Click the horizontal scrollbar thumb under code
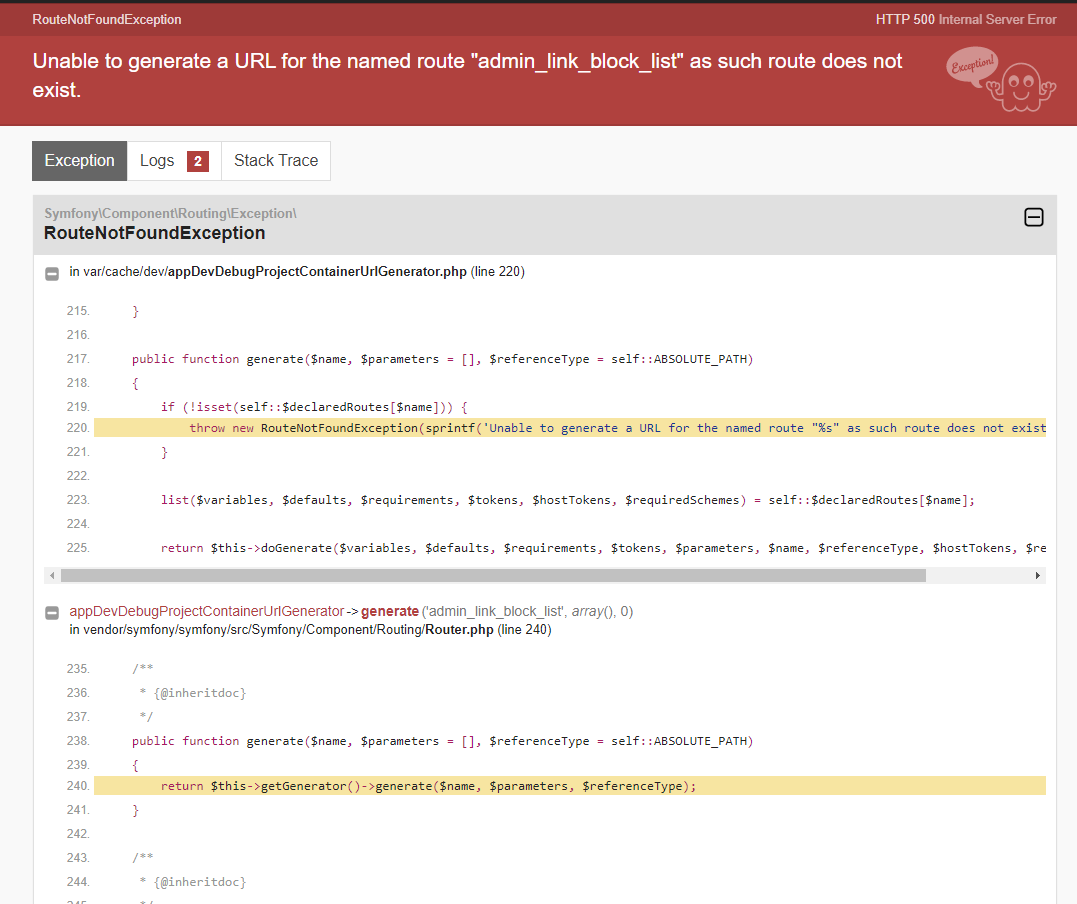This screenshot has height=904, width=1077. 493,576
